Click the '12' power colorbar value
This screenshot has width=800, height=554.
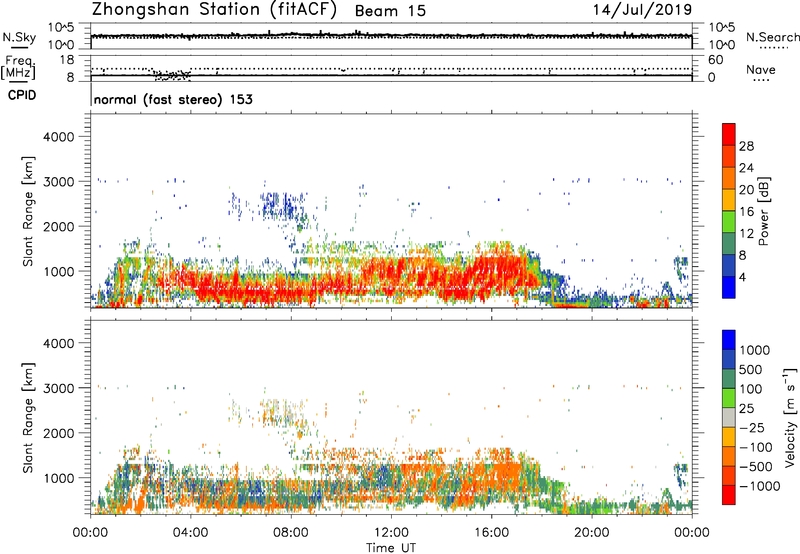pyautogui.click(x=746, y=233)
